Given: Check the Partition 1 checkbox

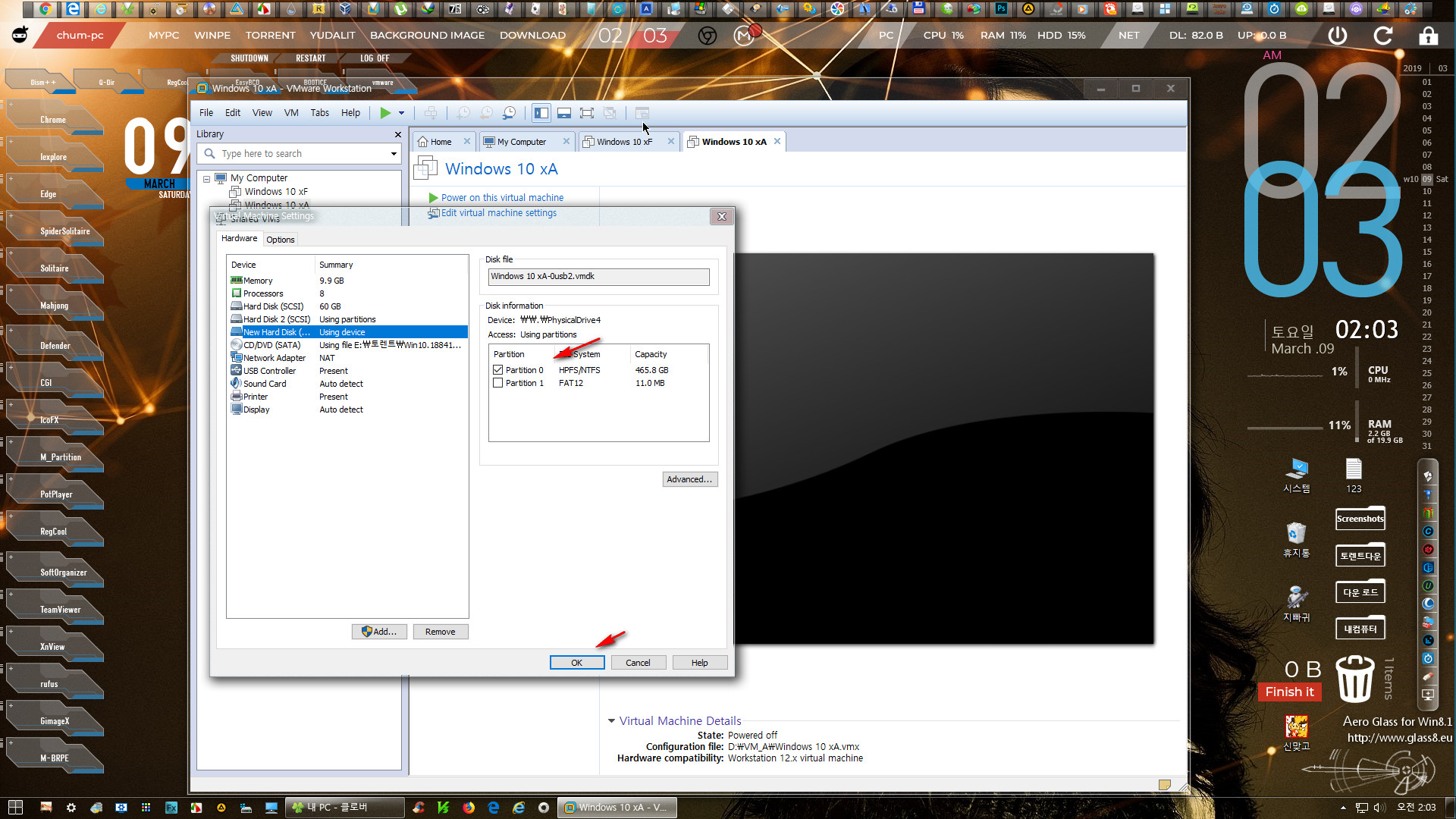Looking at the screenshot, I should tap(497, 383).
